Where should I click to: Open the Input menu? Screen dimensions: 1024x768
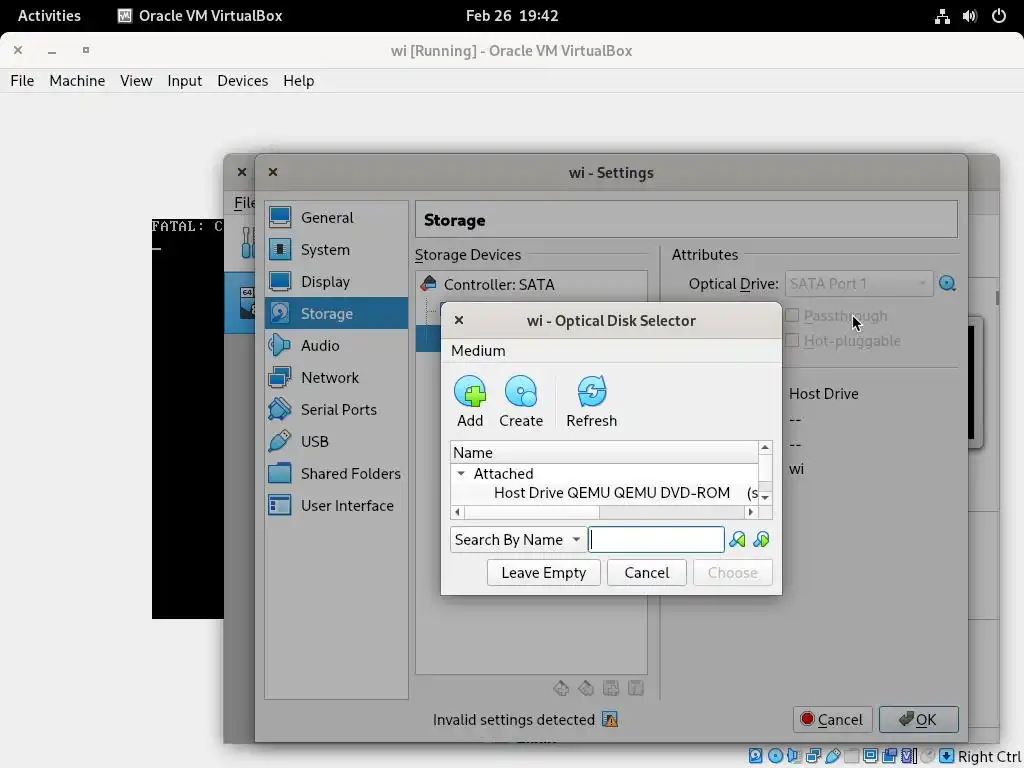click(185, 81)
